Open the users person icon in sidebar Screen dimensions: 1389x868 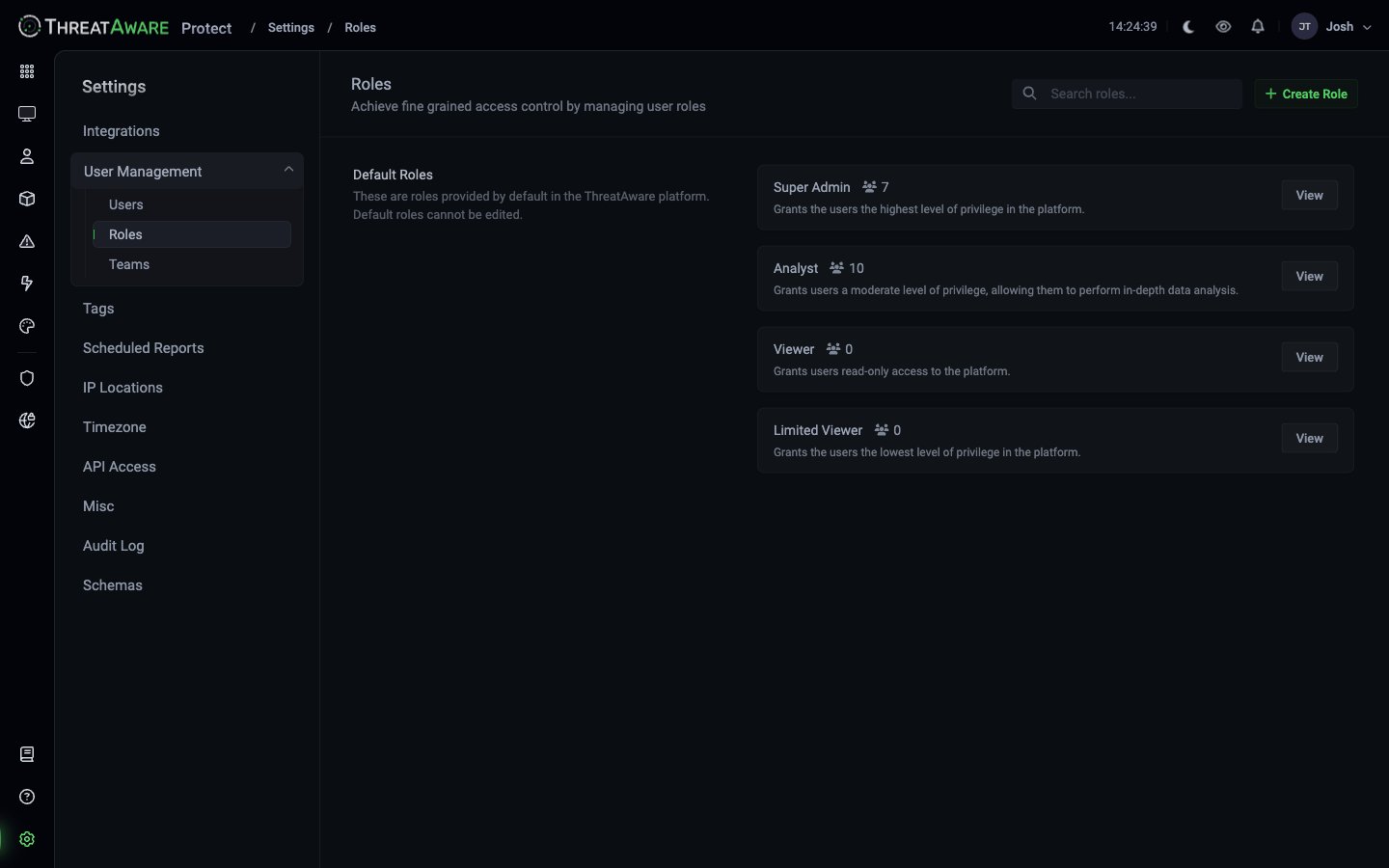tap(27, 156)
